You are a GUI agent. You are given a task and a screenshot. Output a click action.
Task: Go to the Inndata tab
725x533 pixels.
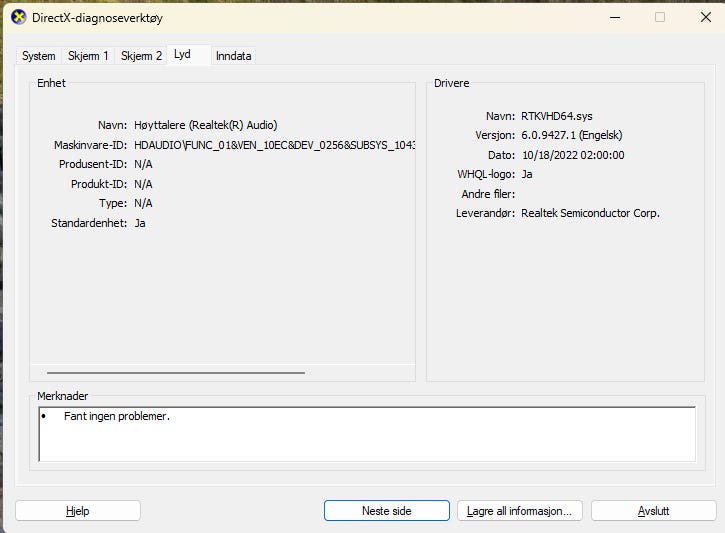[x=233, y=56]
